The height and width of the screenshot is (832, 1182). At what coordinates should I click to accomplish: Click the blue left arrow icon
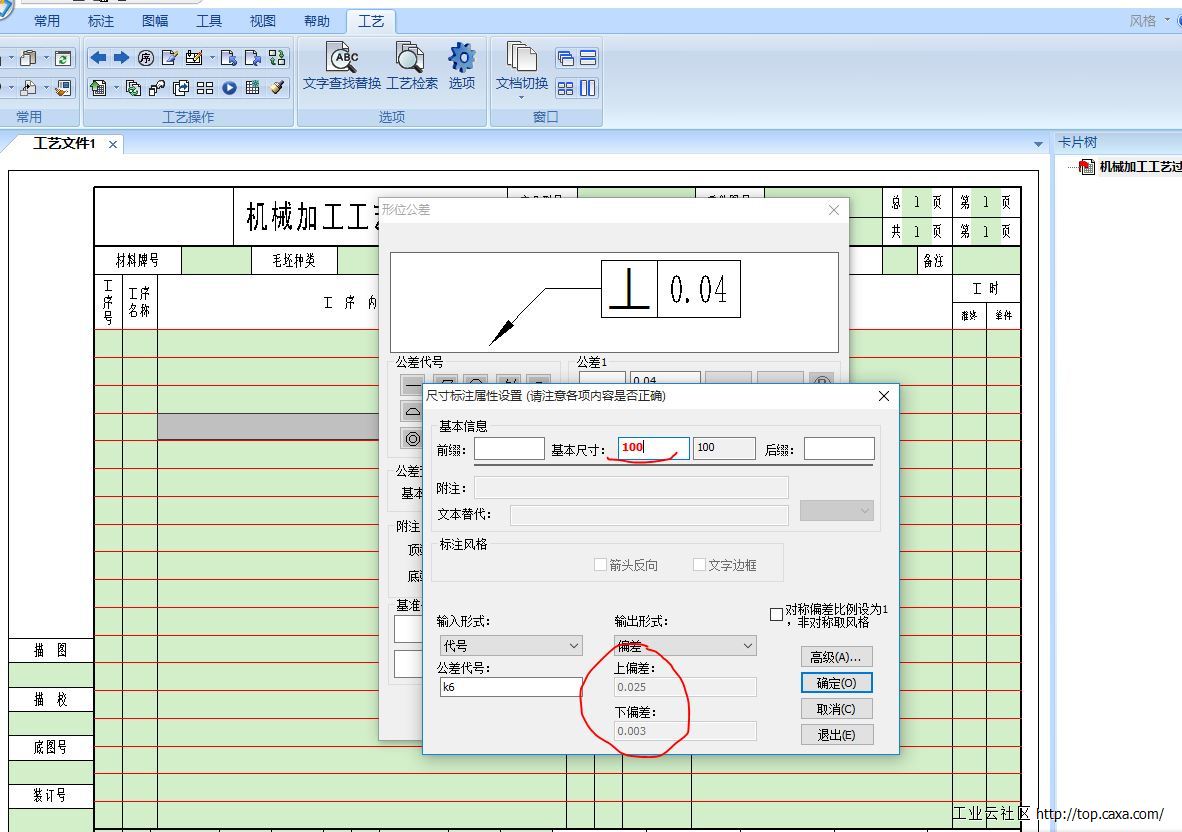point(98,58)
